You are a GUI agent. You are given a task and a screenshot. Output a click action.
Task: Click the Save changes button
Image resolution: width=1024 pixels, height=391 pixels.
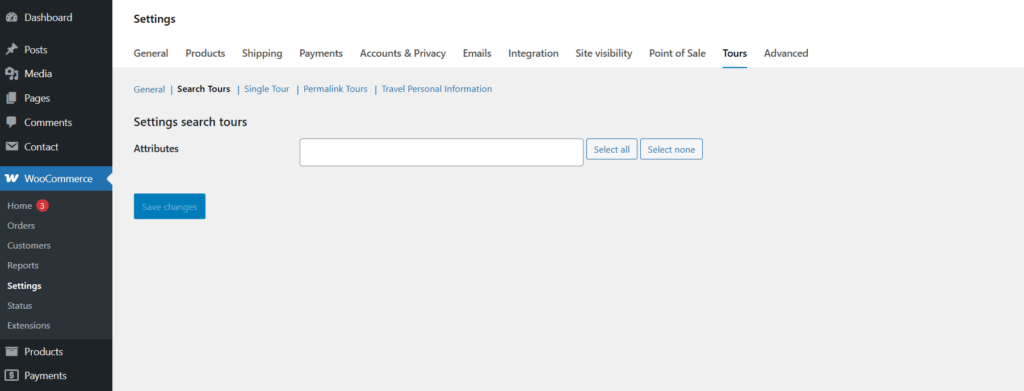coord(170,206)
